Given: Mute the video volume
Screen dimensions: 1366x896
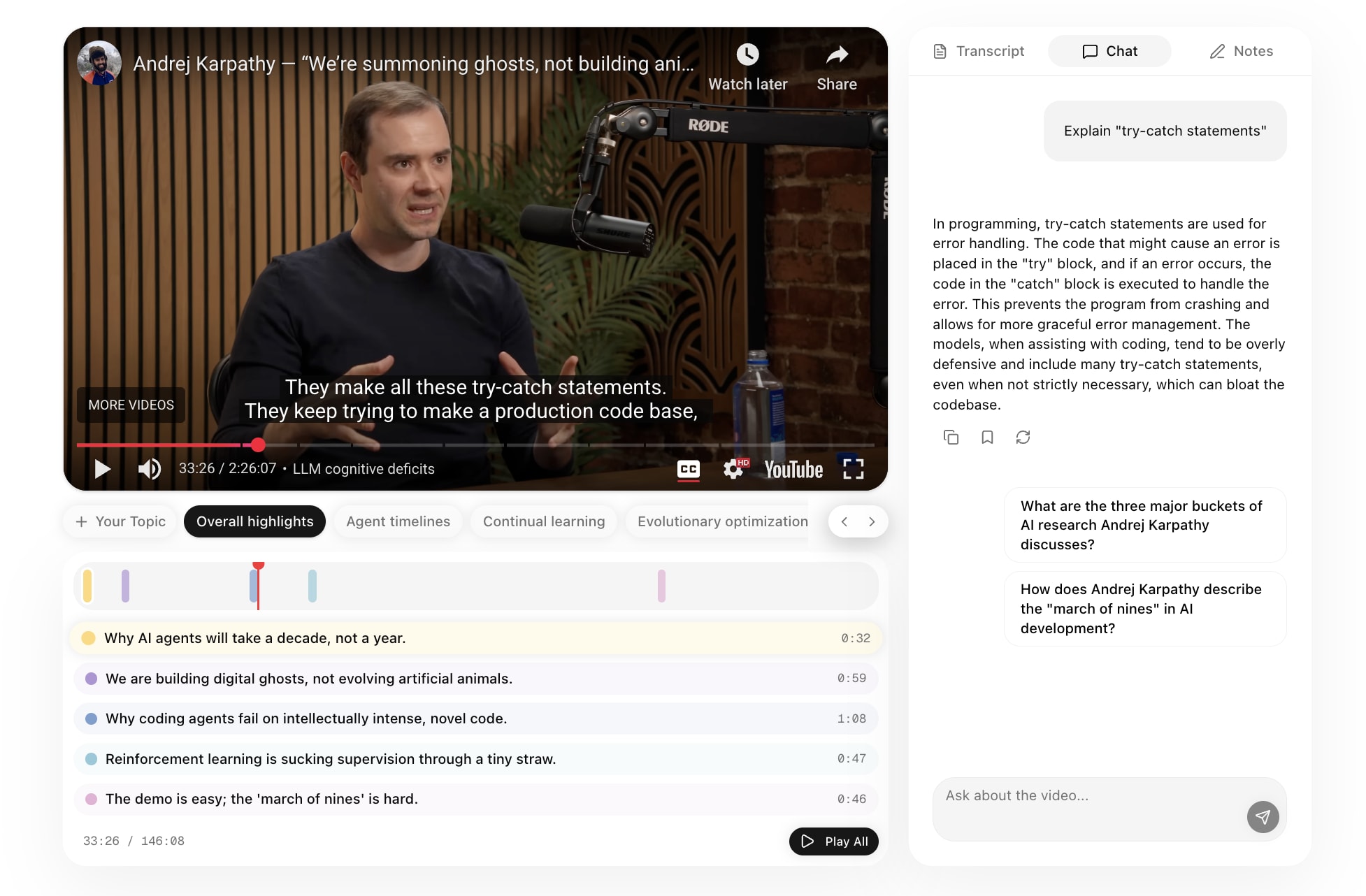Looking at the screenshot, I should point(149,469).
